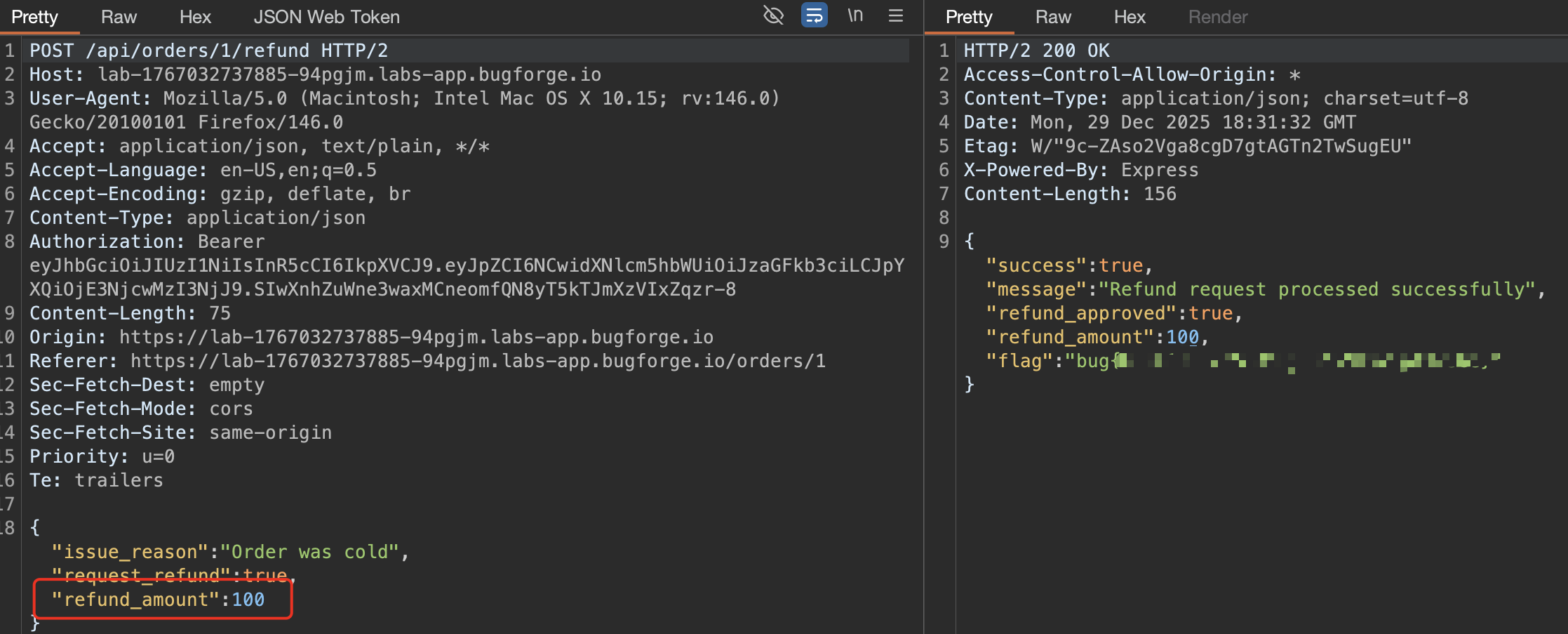
Task: Switch response view to Hex tab
Action: click(1130, 17)
